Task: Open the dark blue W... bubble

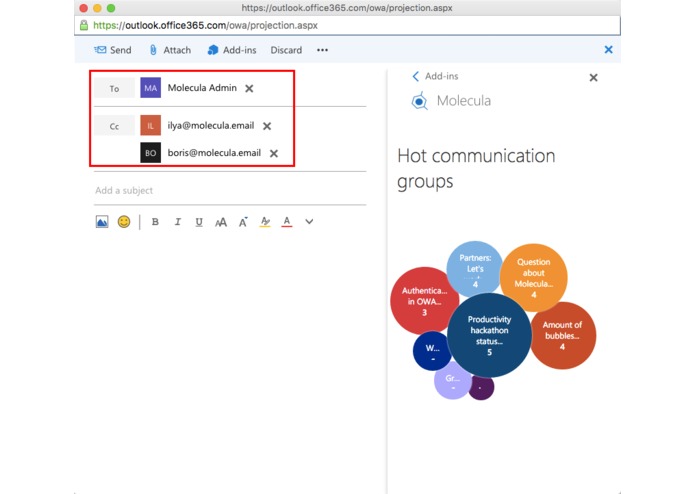Action: 431,351
